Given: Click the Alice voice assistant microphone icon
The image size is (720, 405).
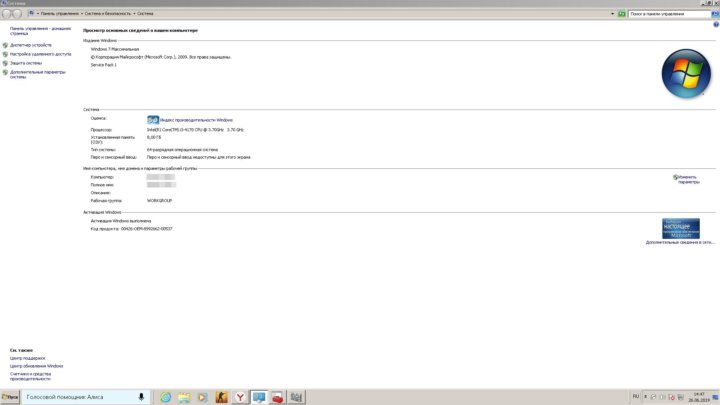Looking at the screenshot, I should [141, 397].
